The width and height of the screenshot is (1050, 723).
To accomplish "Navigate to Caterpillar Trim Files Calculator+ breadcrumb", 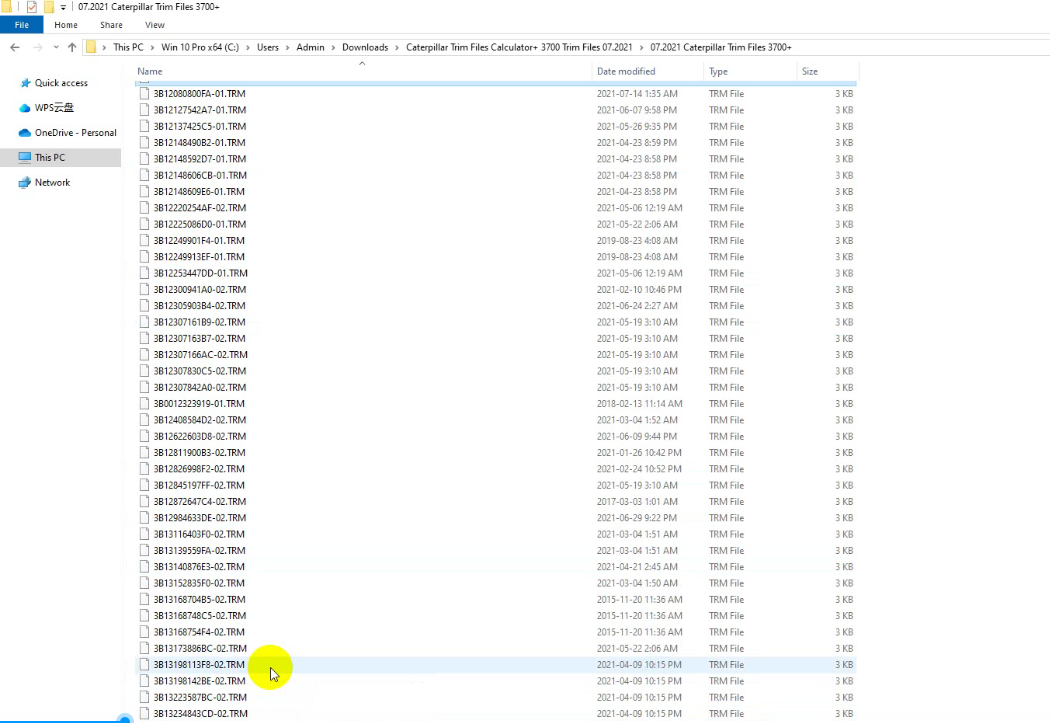I will pos(519,48).
